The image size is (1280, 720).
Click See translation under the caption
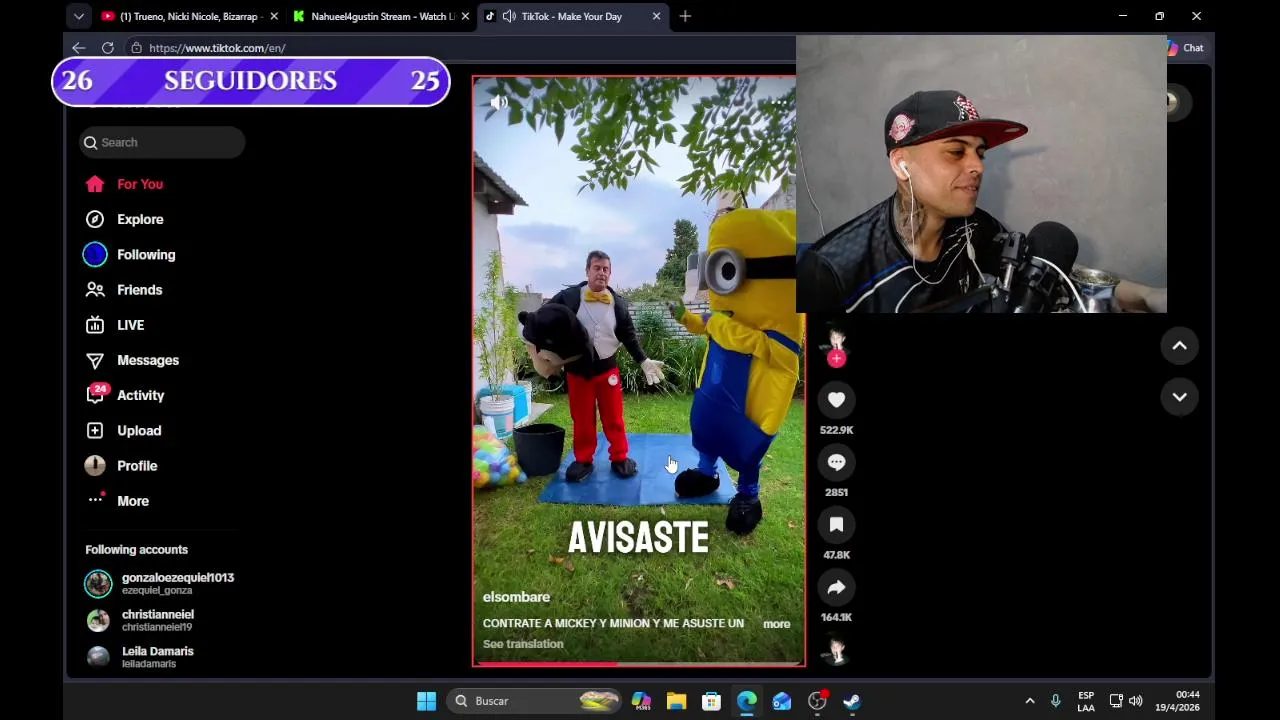tap(523, 644)
